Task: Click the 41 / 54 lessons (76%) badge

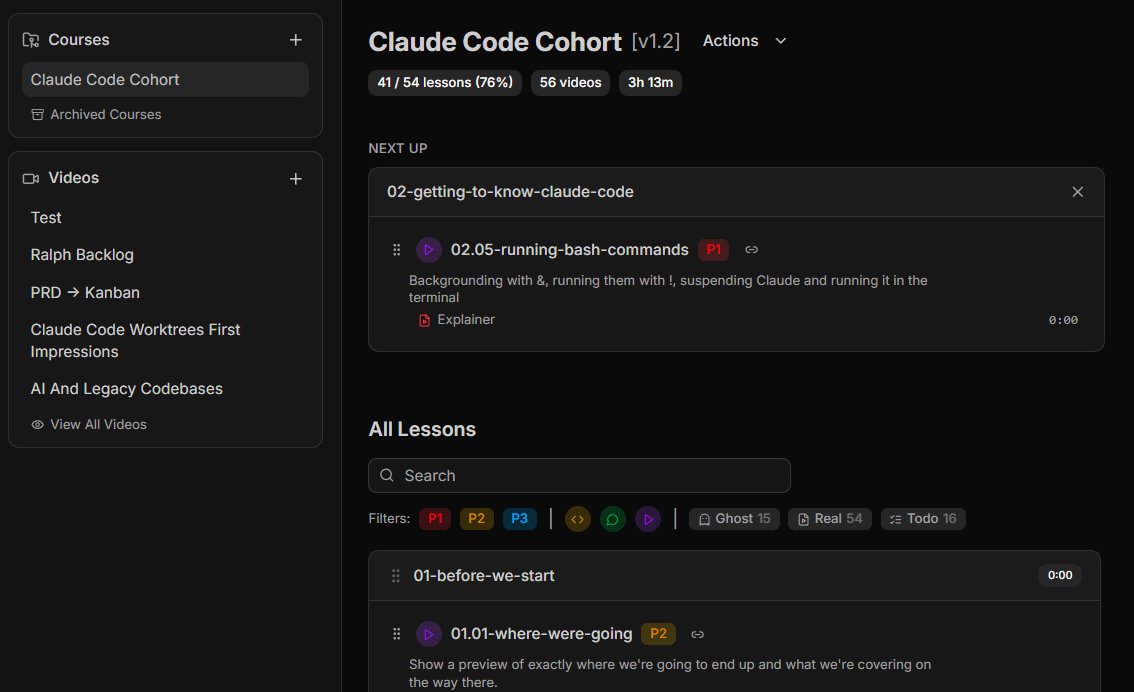Action: (445, 82)
